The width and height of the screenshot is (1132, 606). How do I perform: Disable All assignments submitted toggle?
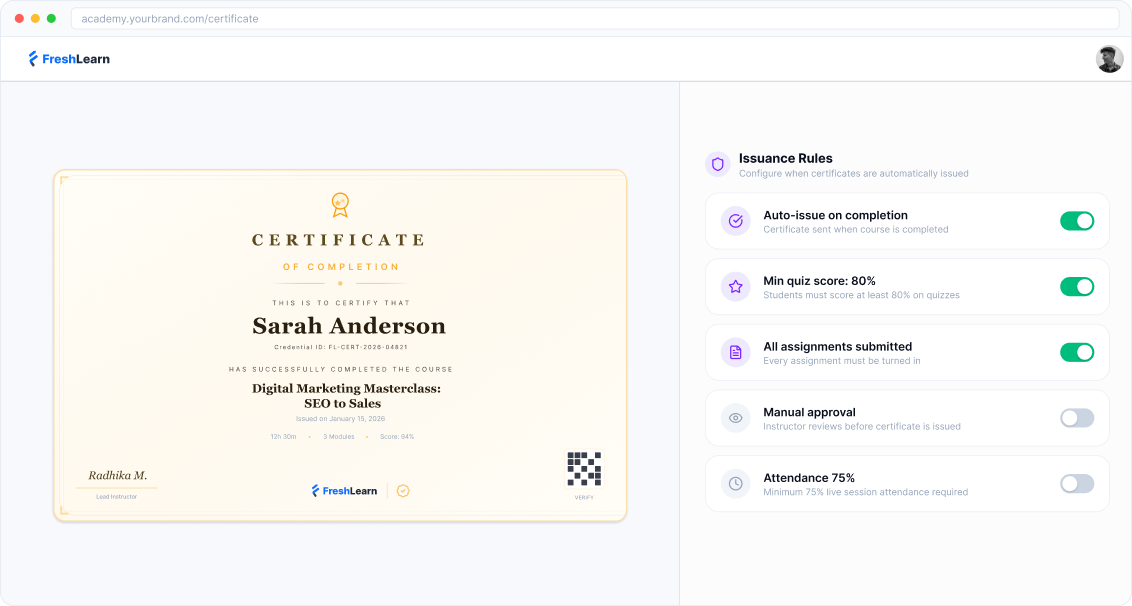1076,352
